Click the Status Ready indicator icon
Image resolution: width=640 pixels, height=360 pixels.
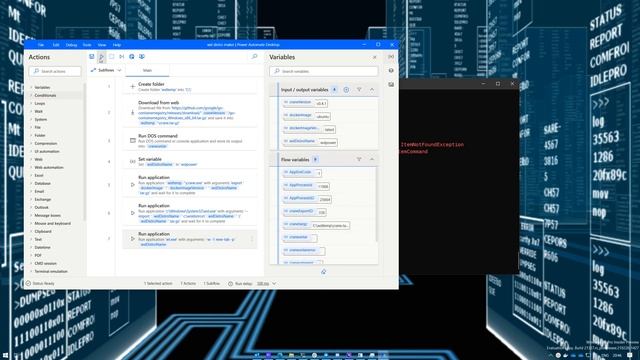28,283
